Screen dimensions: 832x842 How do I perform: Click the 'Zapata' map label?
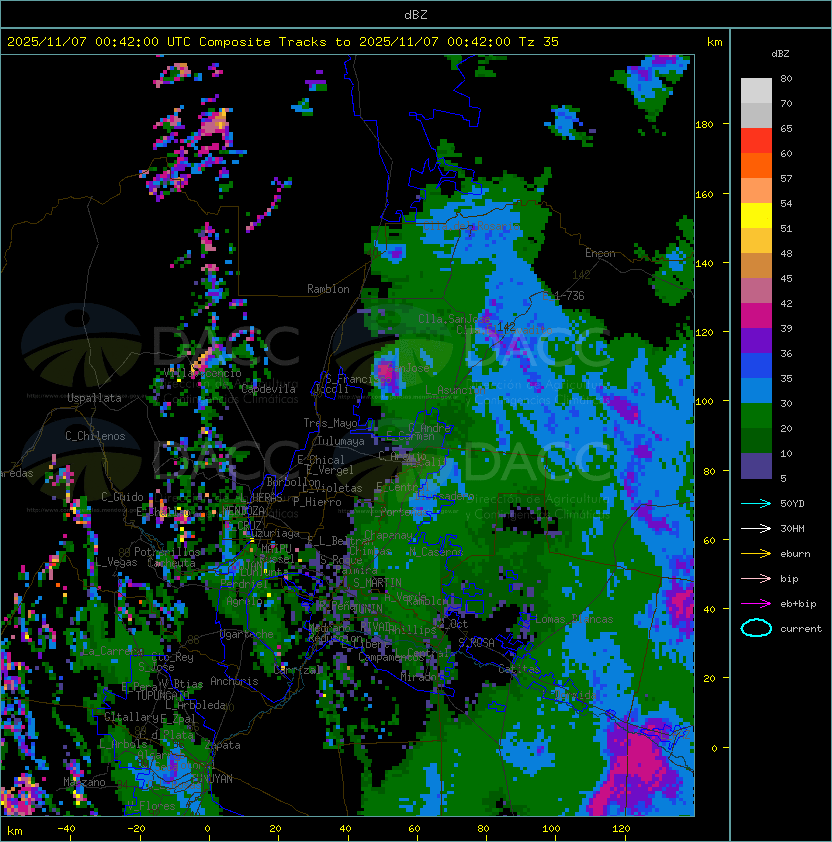pos(222,745)
